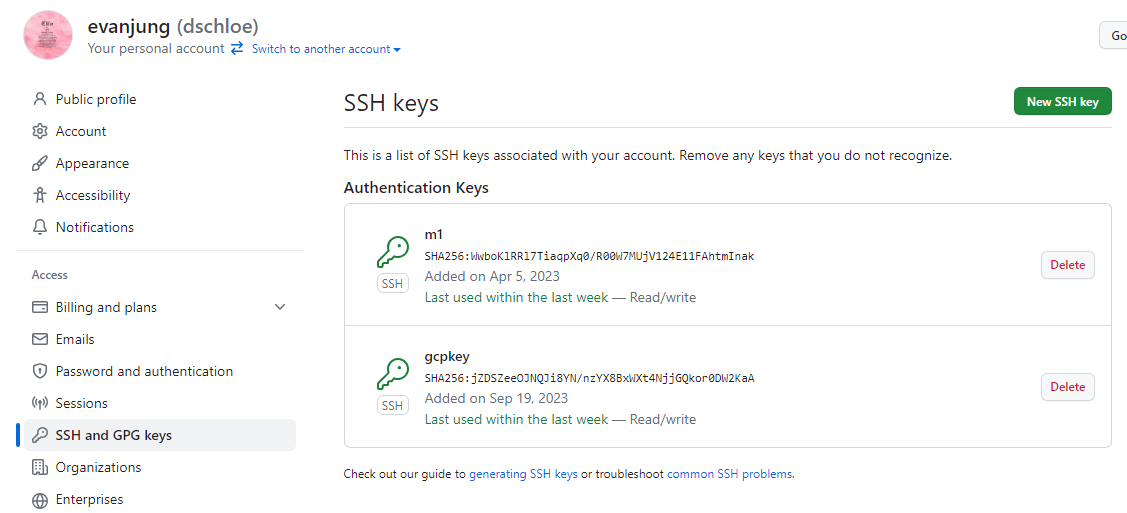
Task: Click the Enterprises globe icon
Action: (x=40, y=499)
